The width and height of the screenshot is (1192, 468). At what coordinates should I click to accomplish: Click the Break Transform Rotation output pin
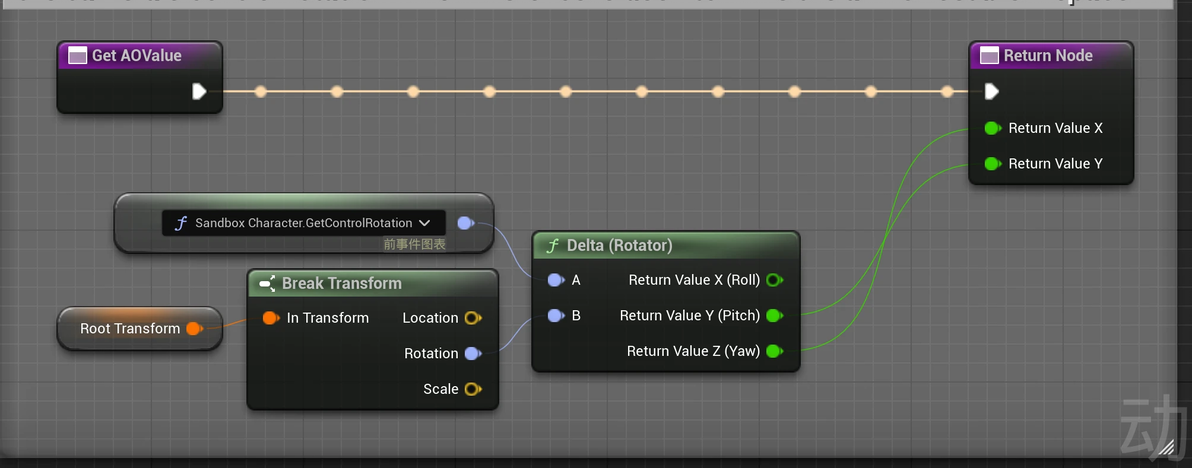tap(473, 353)
